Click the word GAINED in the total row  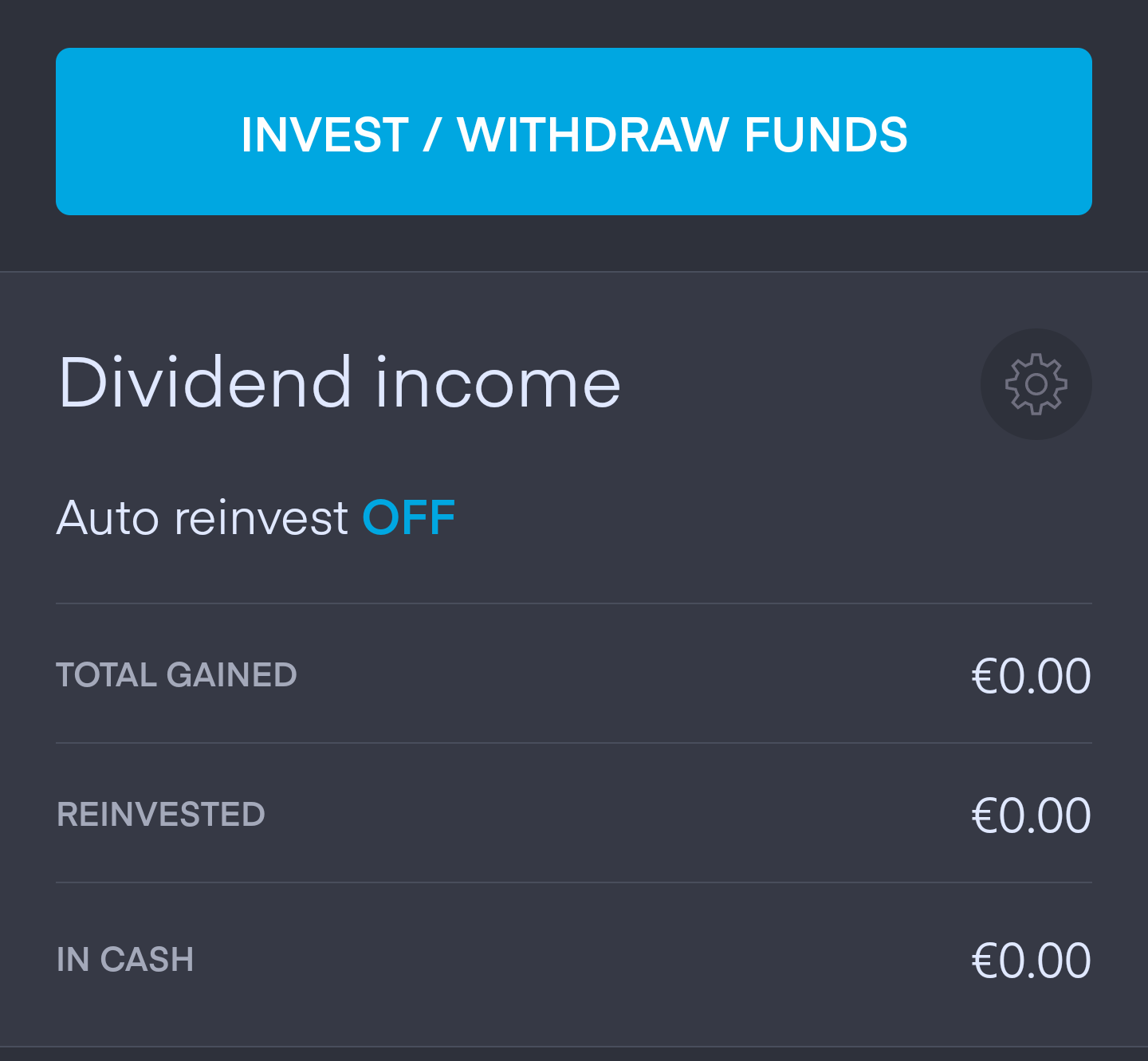click(x=232, y=675)
